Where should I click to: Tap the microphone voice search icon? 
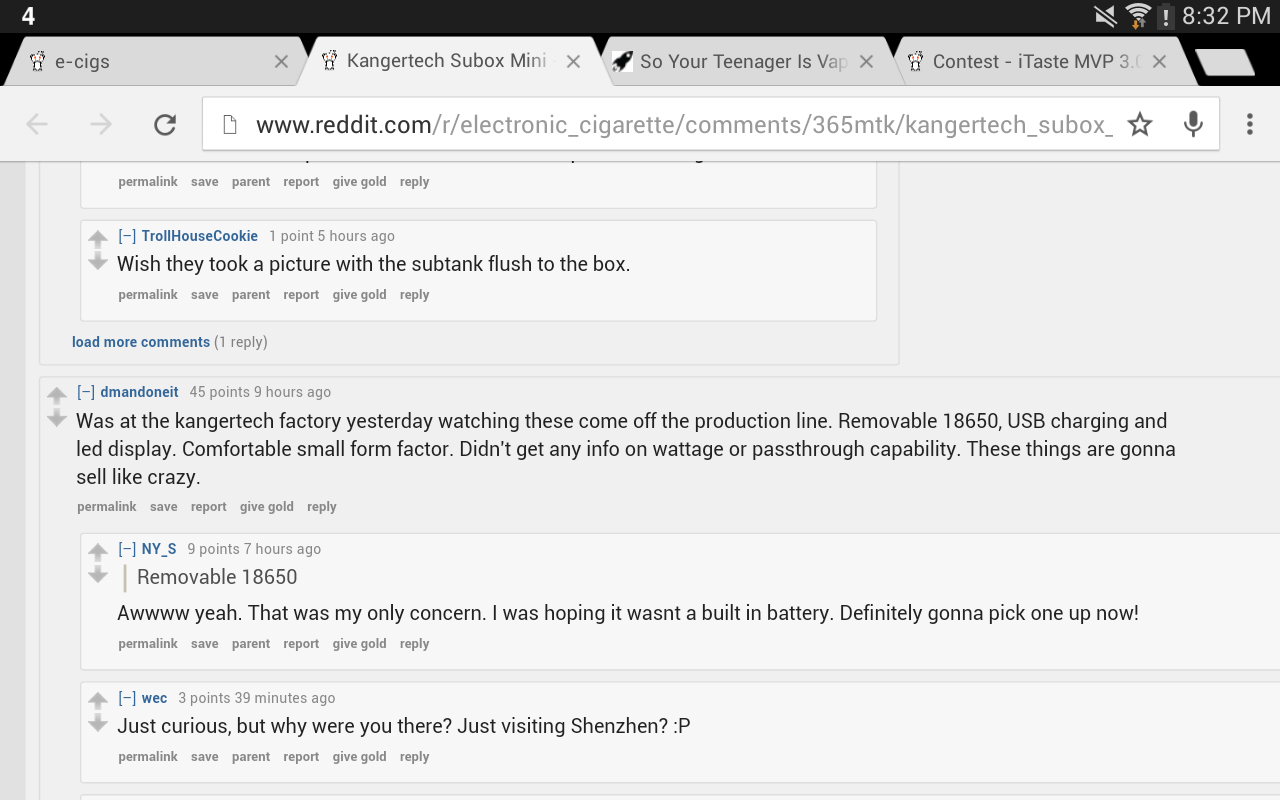click(1193, 124)
